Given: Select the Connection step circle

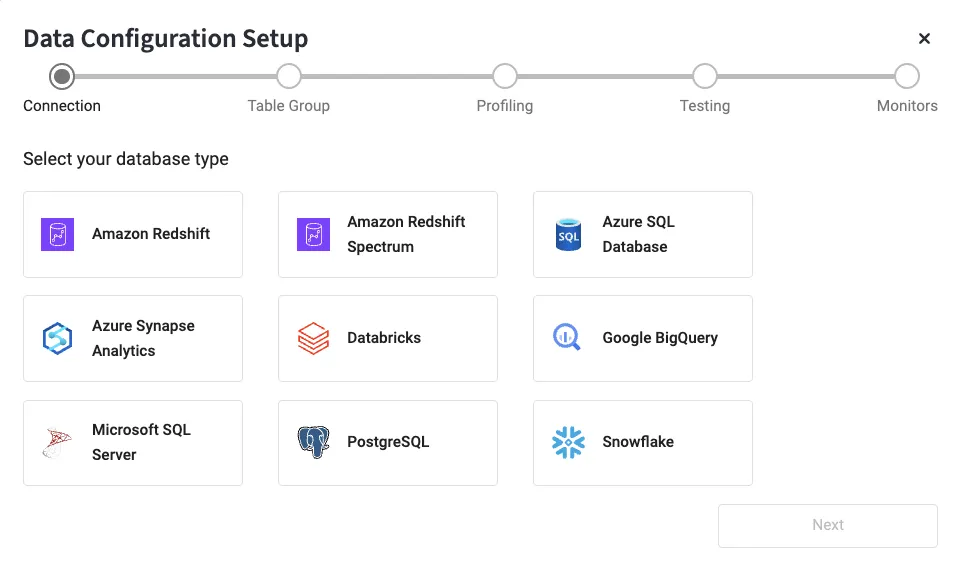Looking at the screenshot, I should point(62,76).
